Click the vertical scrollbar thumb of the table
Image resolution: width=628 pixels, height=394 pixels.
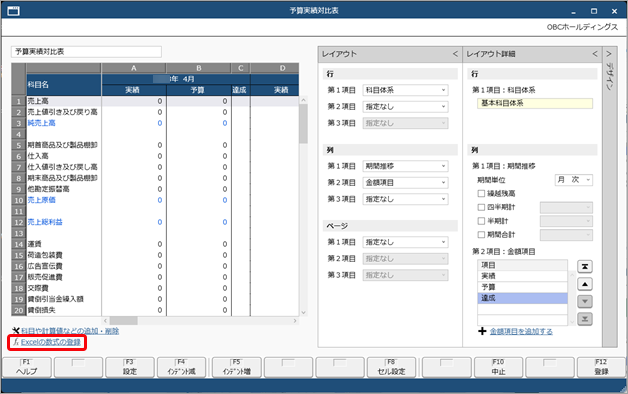[303, 123]
